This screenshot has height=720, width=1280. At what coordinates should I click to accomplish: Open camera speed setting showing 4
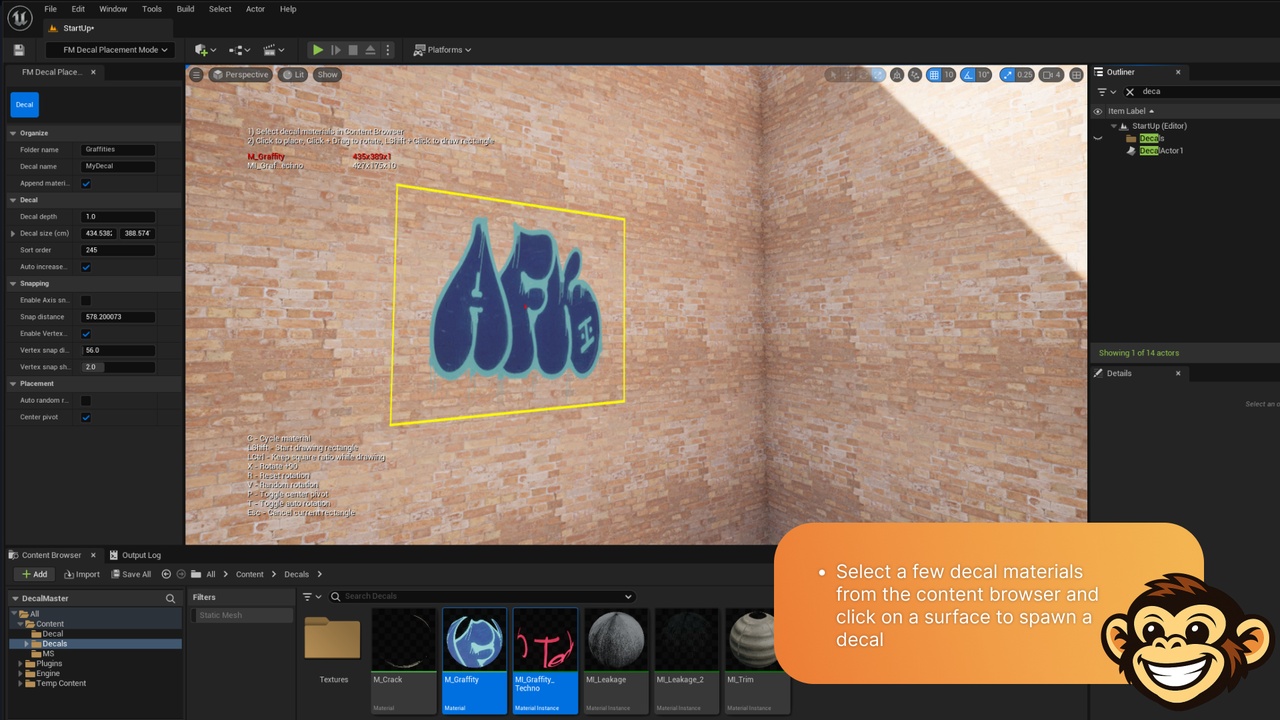(1051, 75)
